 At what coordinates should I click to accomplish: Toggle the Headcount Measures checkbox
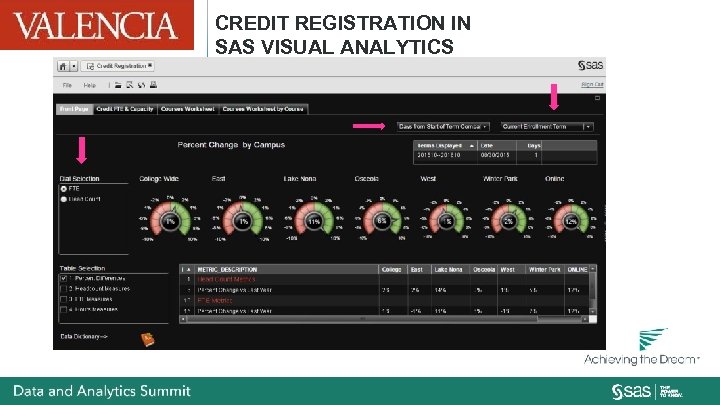coord(64,289)
